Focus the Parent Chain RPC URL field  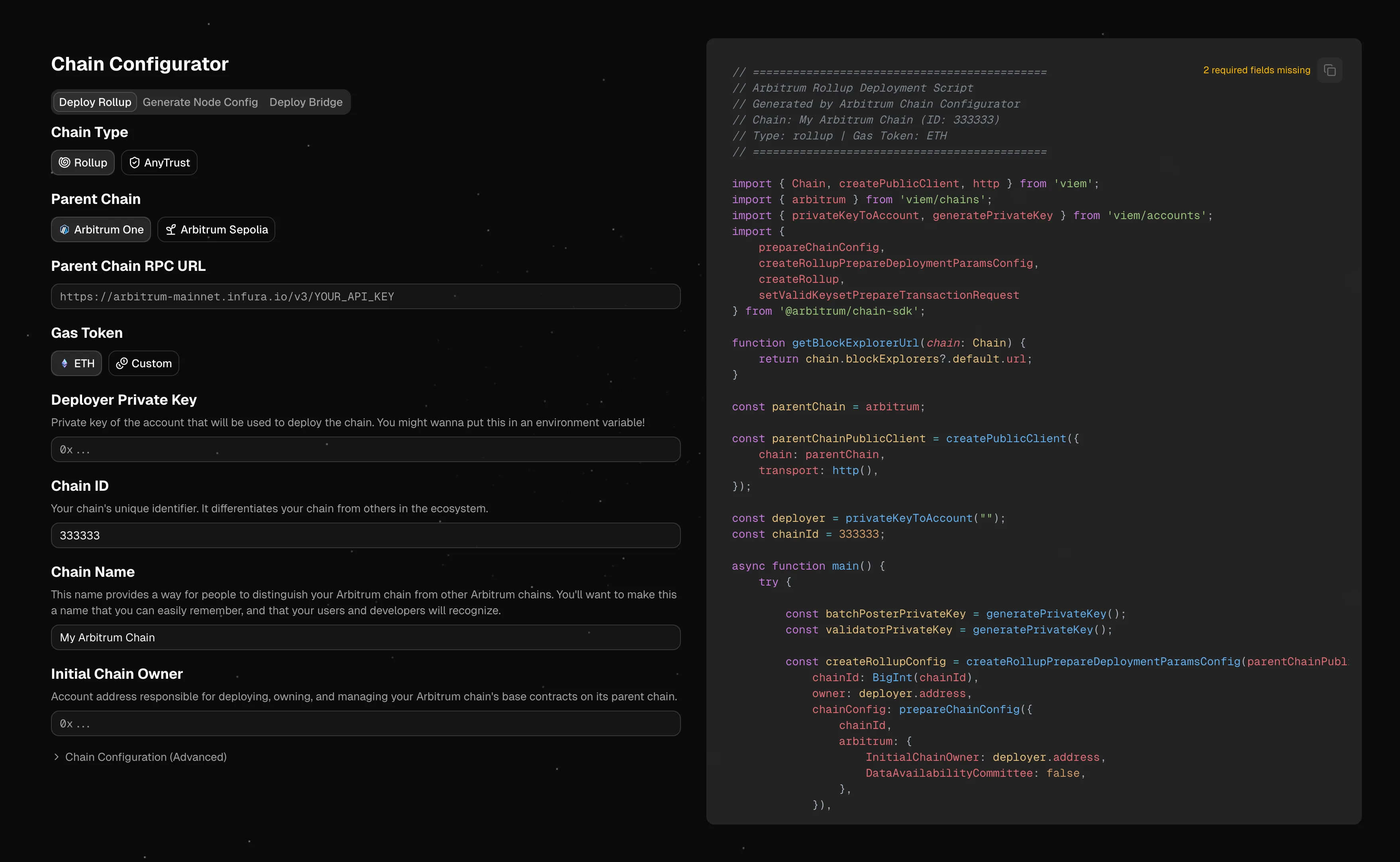(365, 296)
